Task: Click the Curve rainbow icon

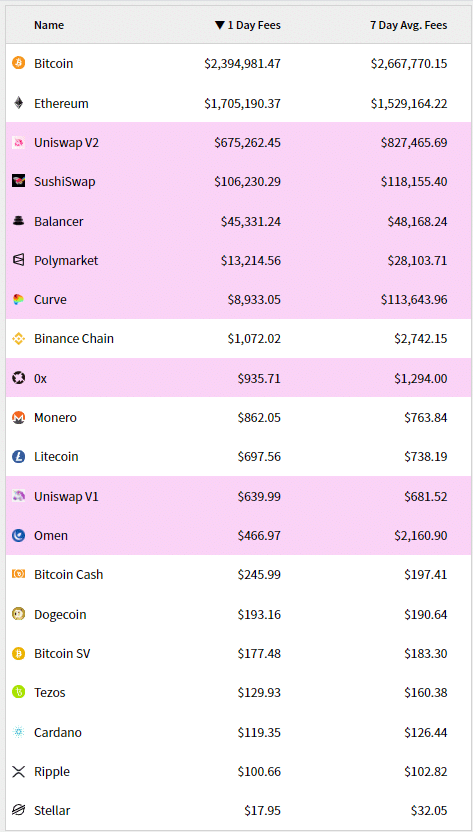Action: tap(19, 300)
